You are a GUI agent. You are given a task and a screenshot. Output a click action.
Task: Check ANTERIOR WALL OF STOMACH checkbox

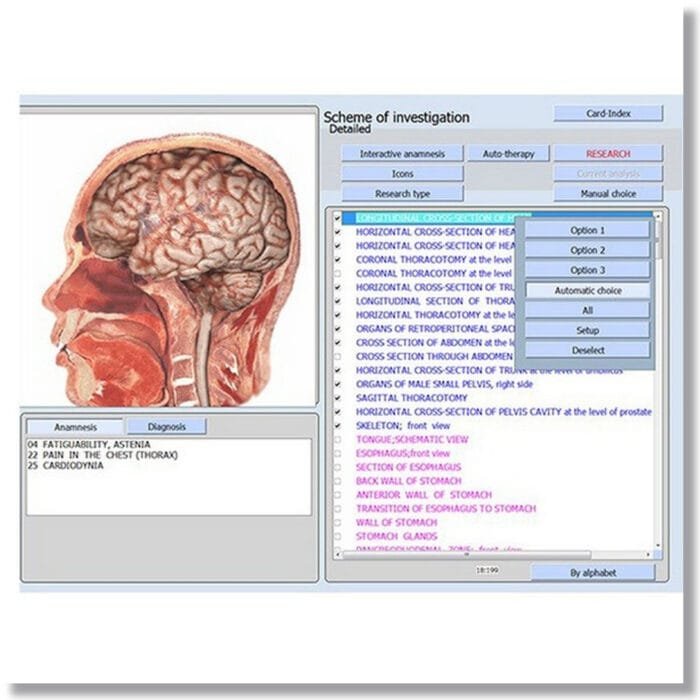(x=338, y=495)
